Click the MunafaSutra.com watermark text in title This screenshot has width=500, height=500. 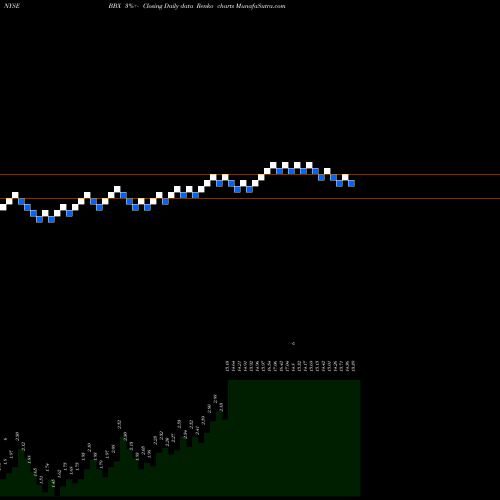[x=260, y=6]
